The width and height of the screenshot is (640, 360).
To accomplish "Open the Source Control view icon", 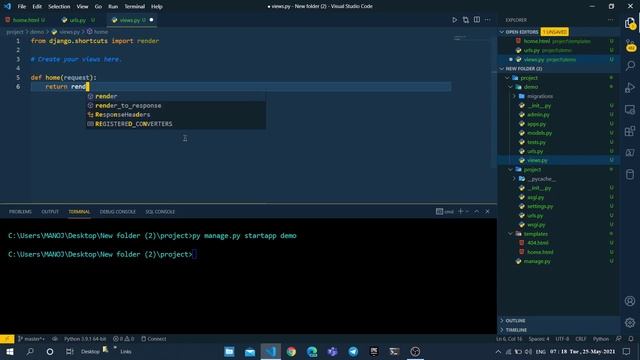I will click(630, 44).
